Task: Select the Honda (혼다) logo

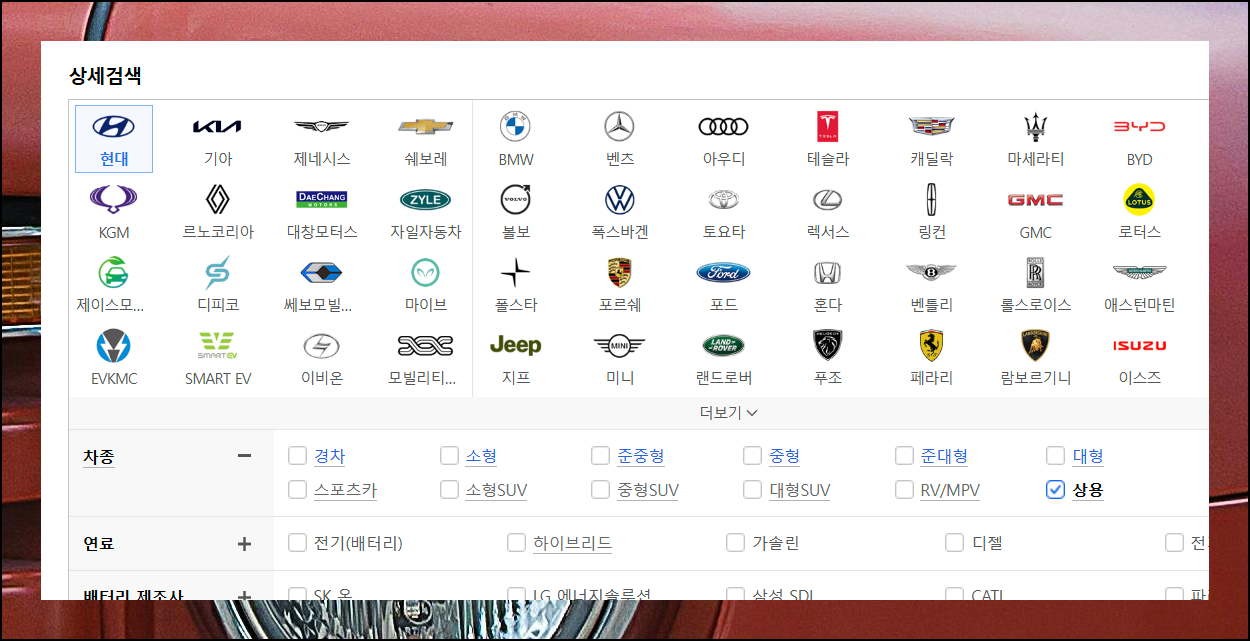Action: 827,272
